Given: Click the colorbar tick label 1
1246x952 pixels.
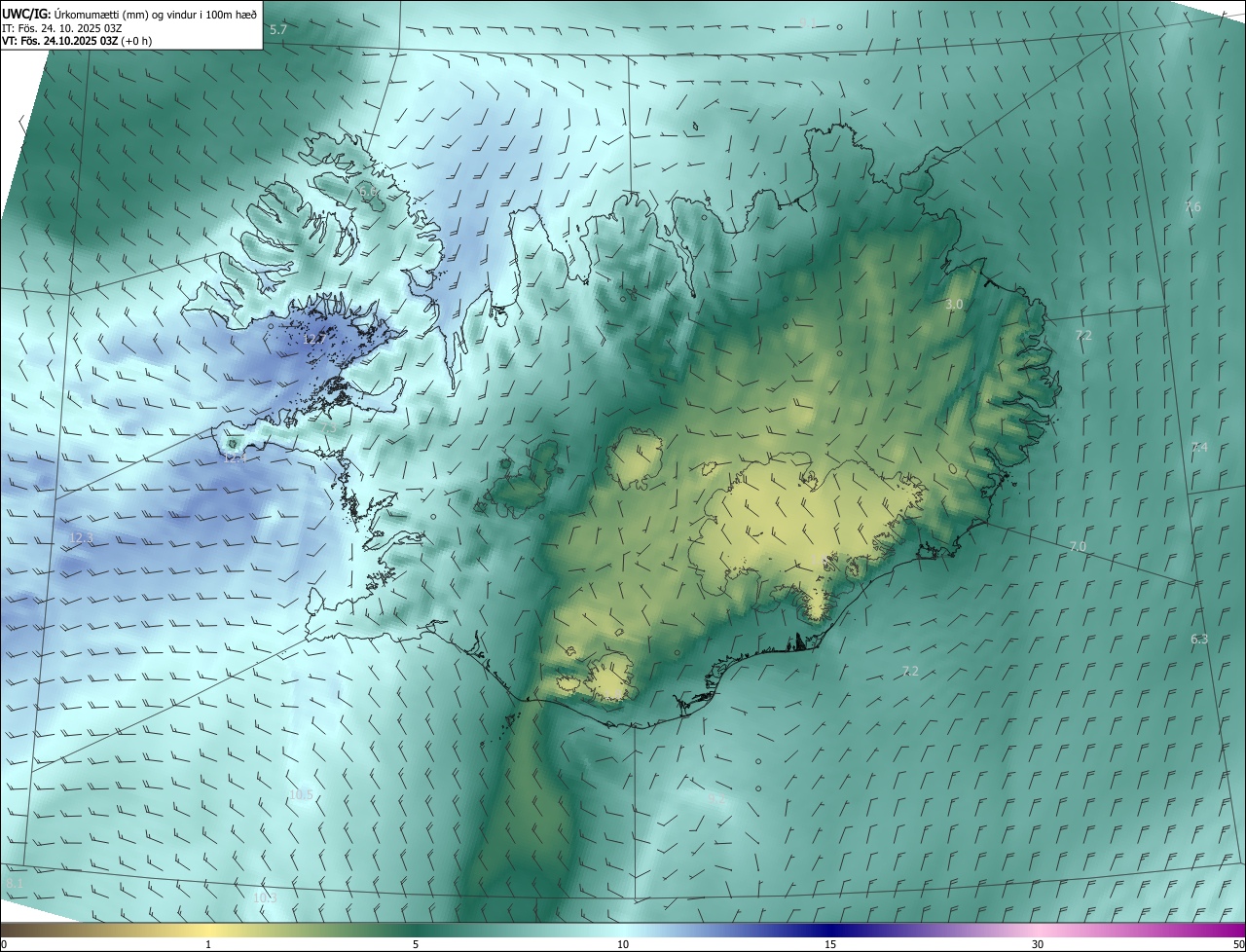Looking at the screenshot, I should click(208, 945).
